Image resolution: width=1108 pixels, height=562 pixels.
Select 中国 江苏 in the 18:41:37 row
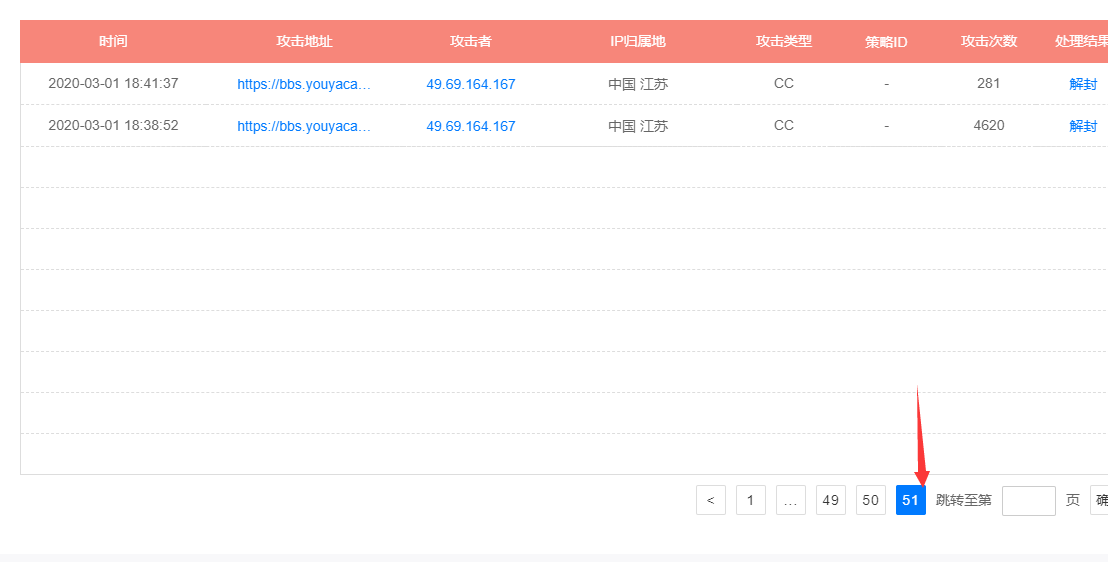pyautogui.click(x=638, y=84)
